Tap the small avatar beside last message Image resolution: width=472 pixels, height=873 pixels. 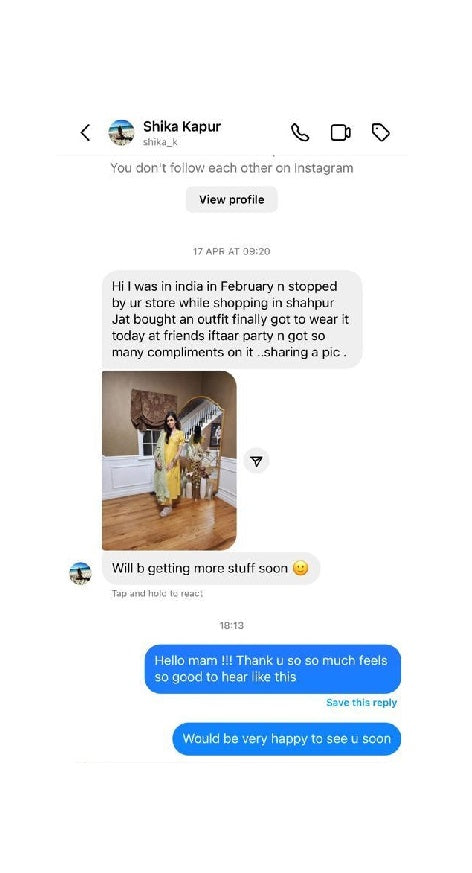pyautogui.click(x=80, y=573)
